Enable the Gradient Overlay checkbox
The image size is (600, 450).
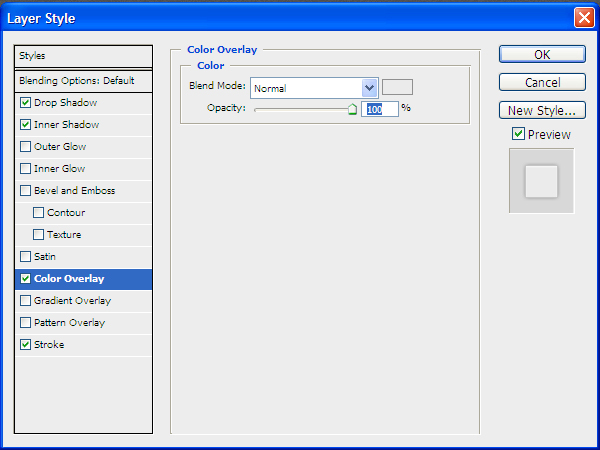point(26,300)
